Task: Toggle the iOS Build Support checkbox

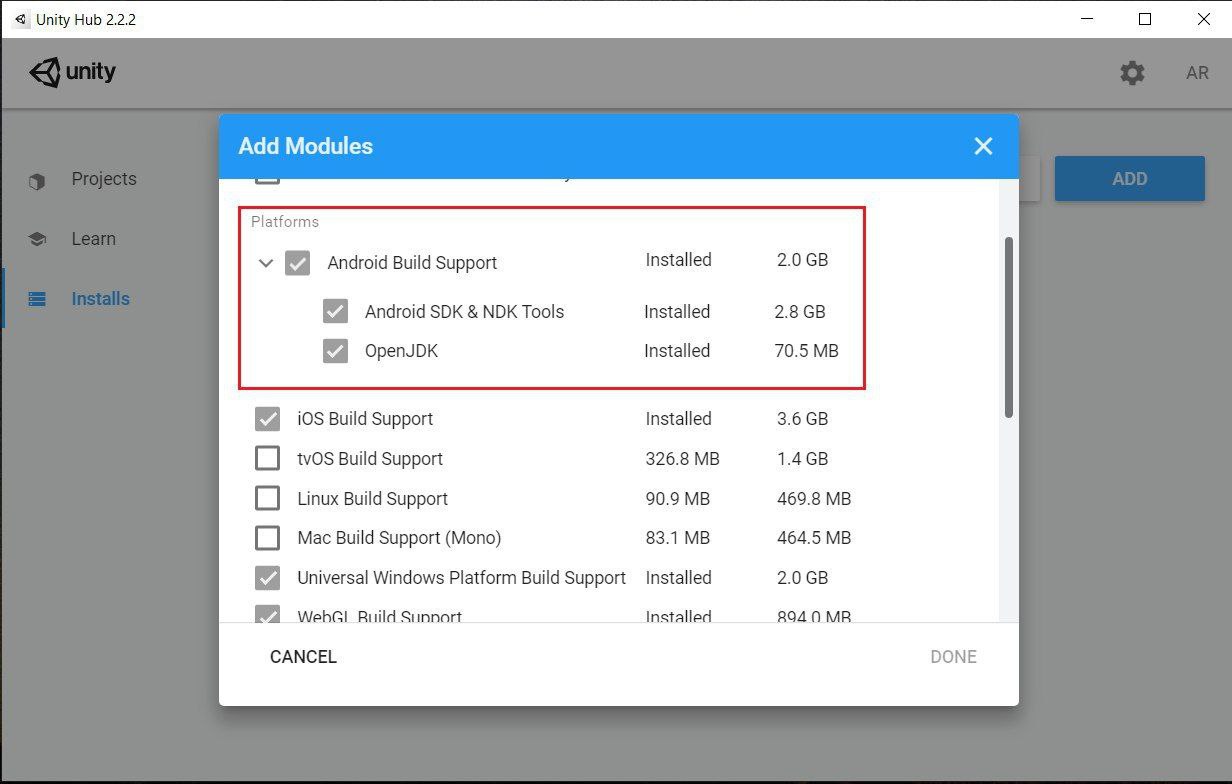Action: pyautogui.click(x=267, y=419)
